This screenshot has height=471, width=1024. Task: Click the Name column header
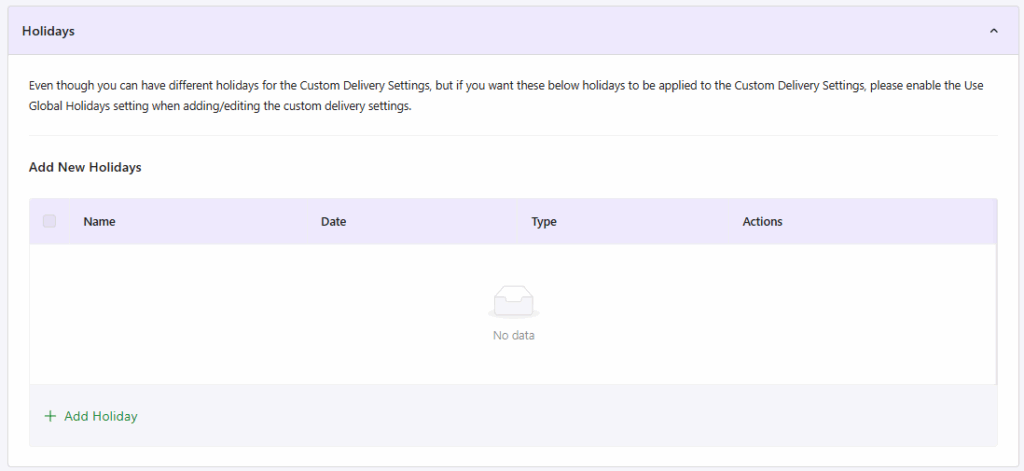click(99, 221)
